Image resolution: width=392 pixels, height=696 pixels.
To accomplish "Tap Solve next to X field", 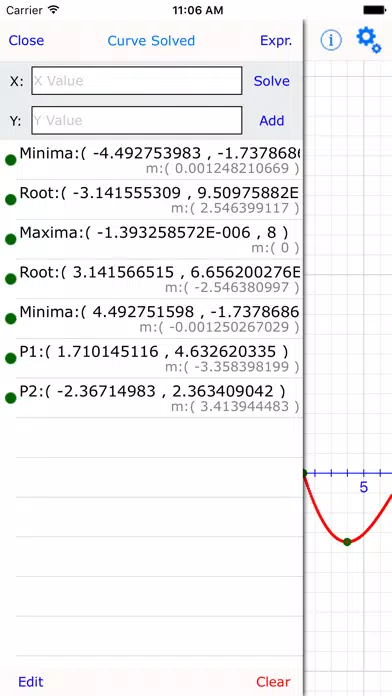I will [x=272, y=81].
